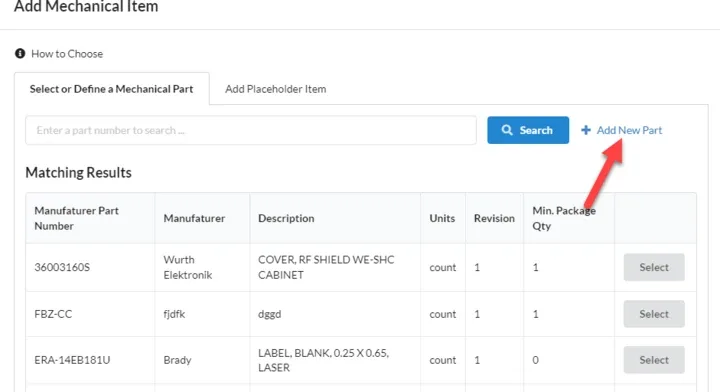Viewport: 720px width, 392px height.
Task: Click the blue Search button
Action: [x=528, y=130]
